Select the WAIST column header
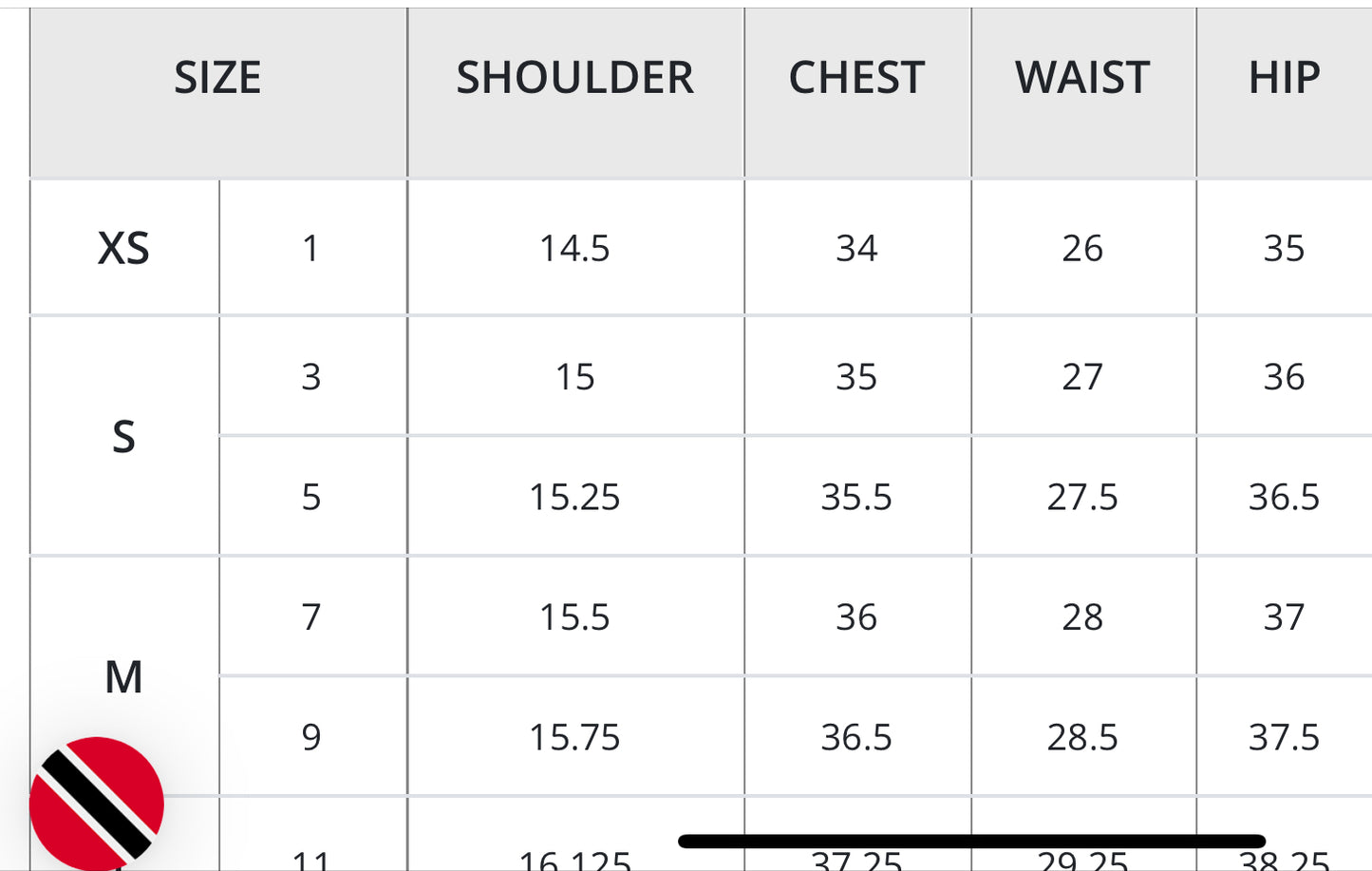Screen dimensions: 1372x871 pyautogui.click(x=1082, y=78)
